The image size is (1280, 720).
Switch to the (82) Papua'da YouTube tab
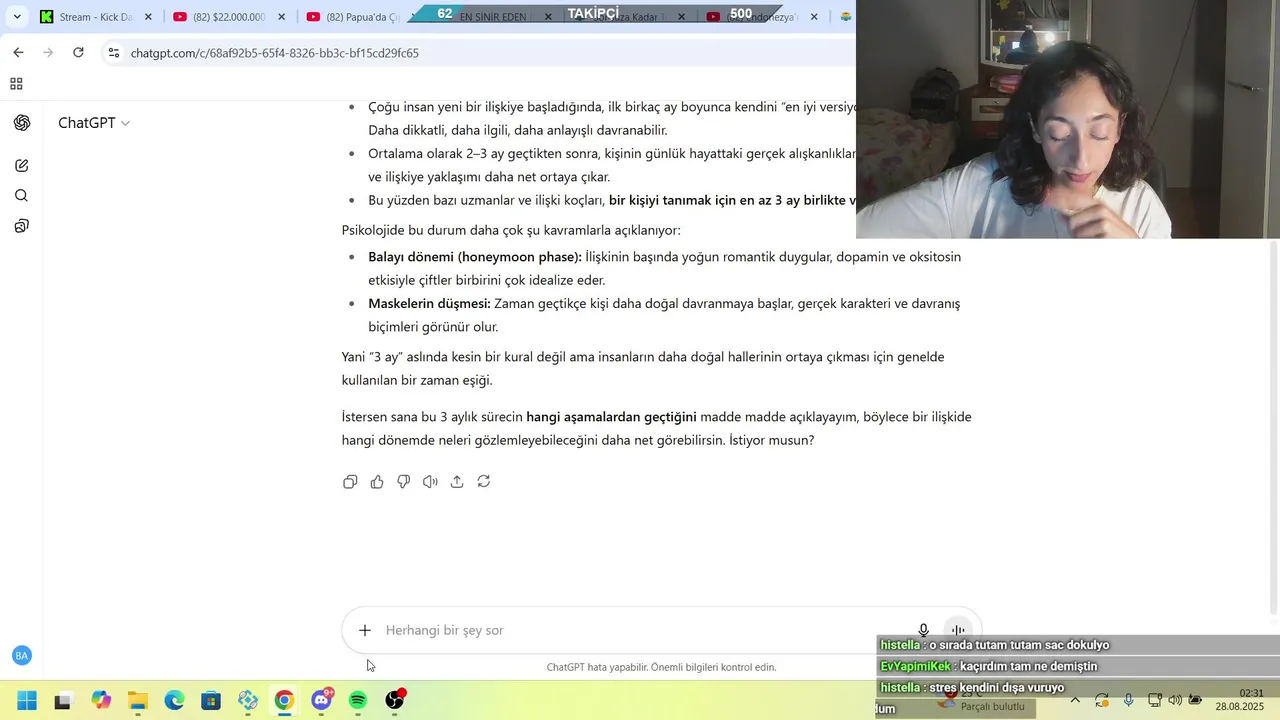point(355,17)
